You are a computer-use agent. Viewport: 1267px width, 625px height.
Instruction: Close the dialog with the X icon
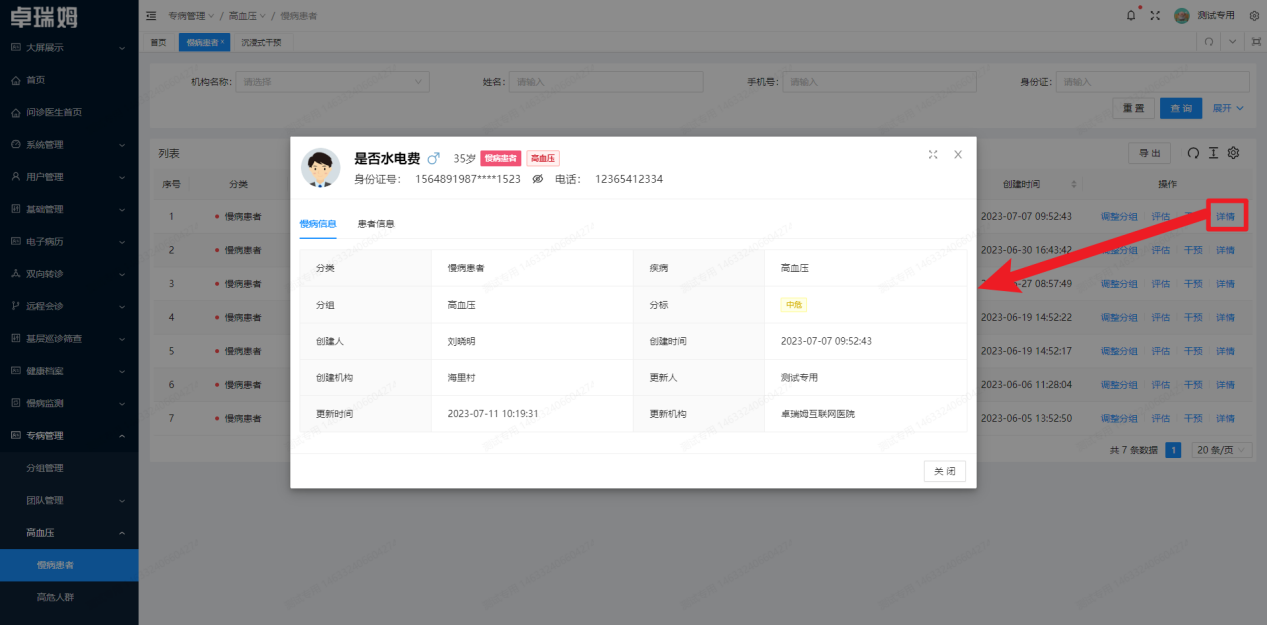pos(957,154)
